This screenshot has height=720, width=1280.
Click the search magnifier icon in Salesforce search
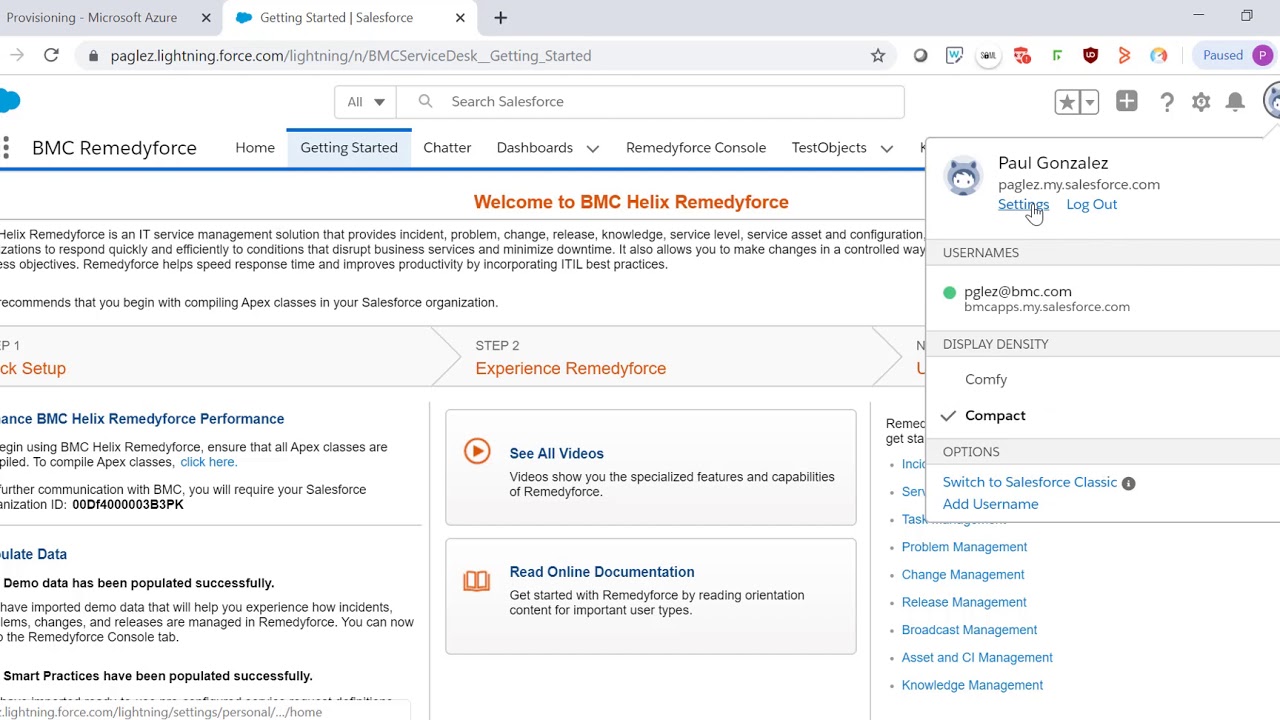425,101
